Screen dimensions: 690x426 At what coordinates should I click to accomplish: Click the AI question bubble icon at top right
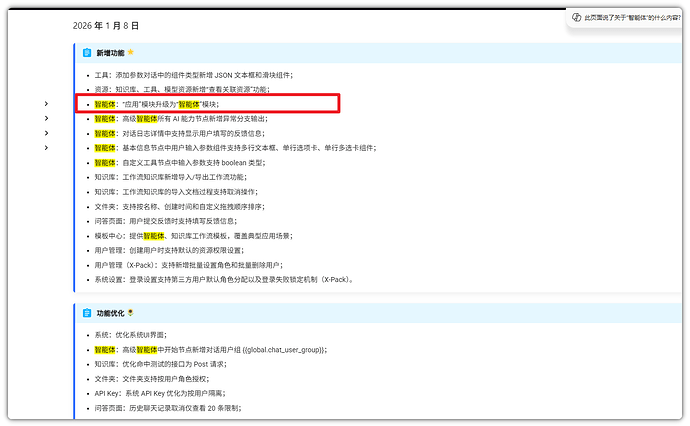(577, 17)
